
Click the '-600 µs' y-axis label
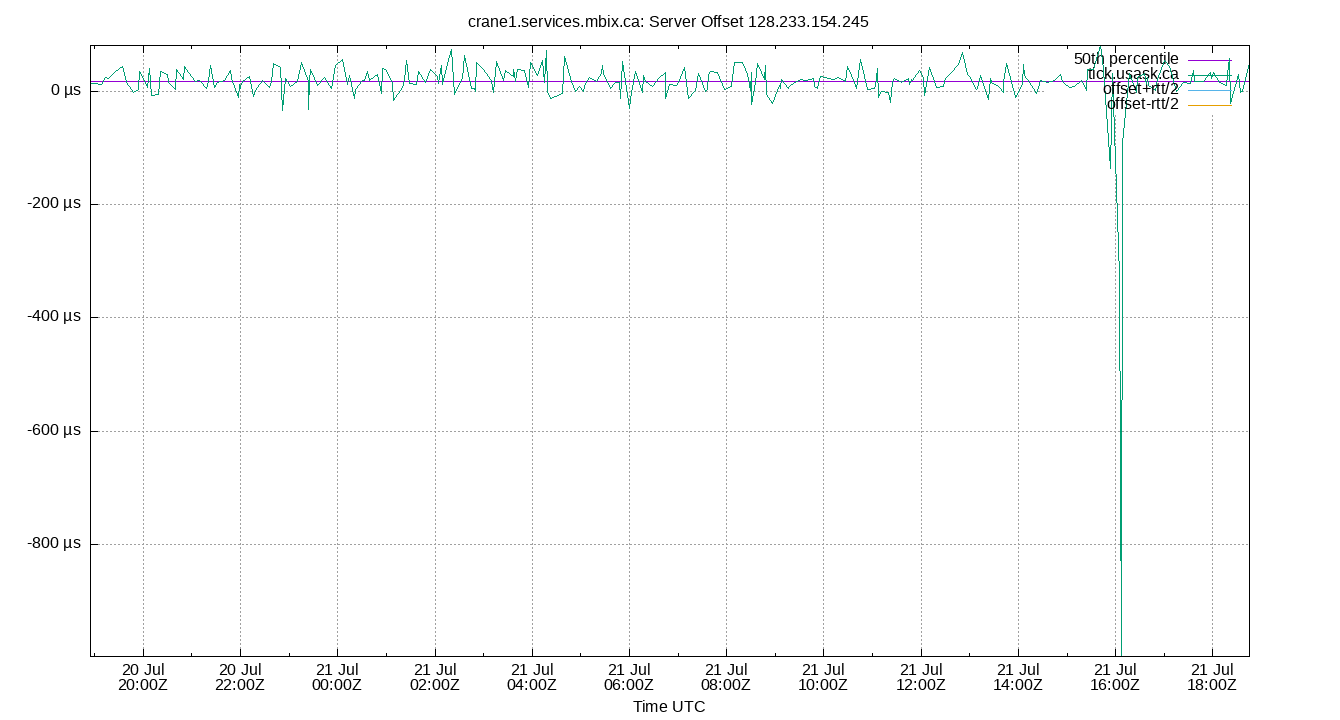click(x=55, y=431)
